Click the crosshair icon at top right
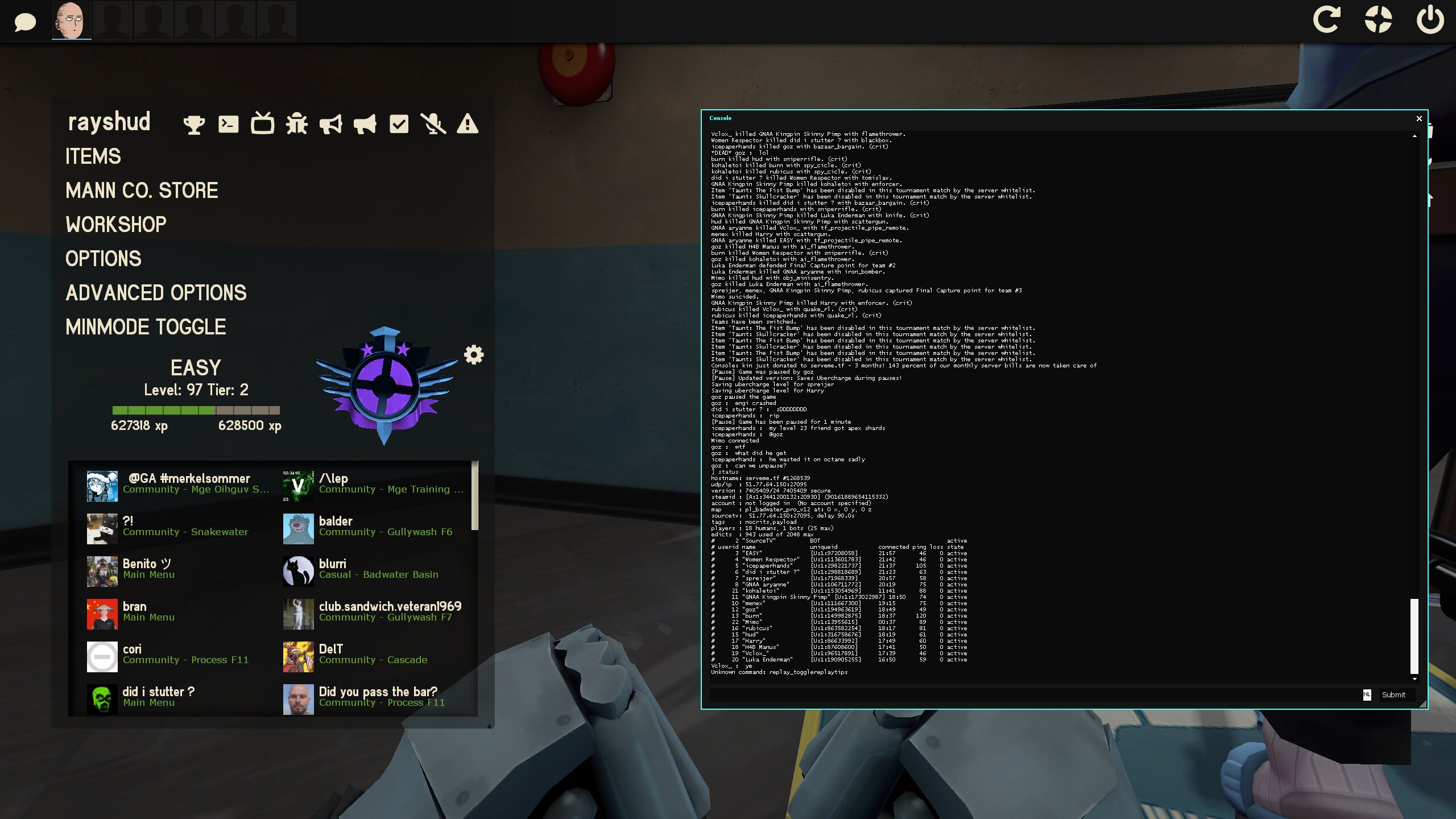Viewport: 1456px width, 819px height. click(x=1378, y=19)
